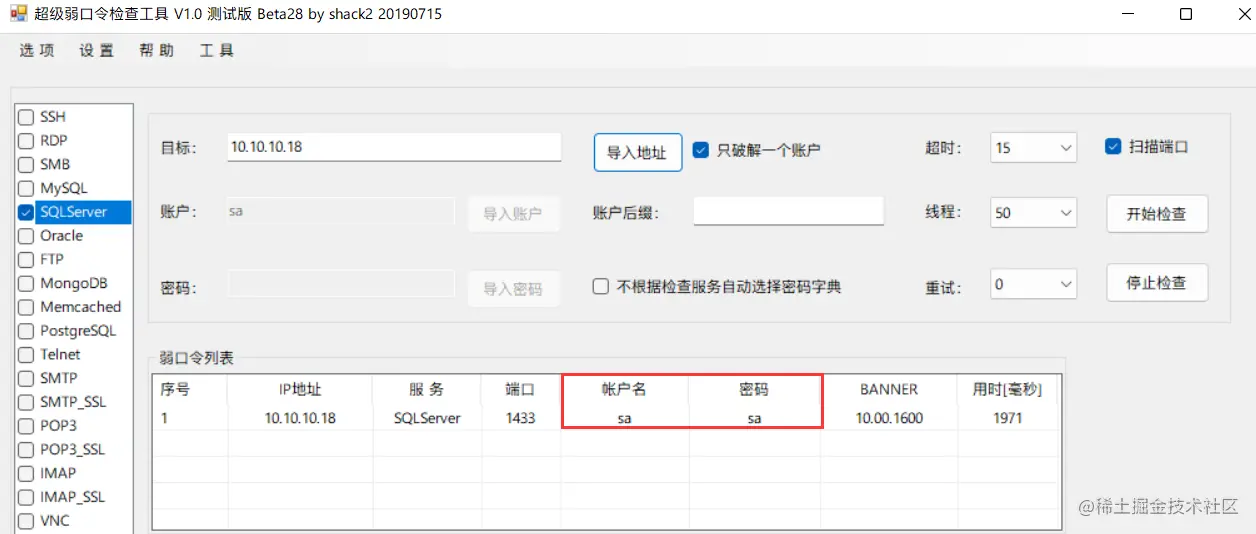Enable the Telnet service checkbox
The height and width of the screenshot is (534, 1256).
pyautogui.click(x=26, y=354)
